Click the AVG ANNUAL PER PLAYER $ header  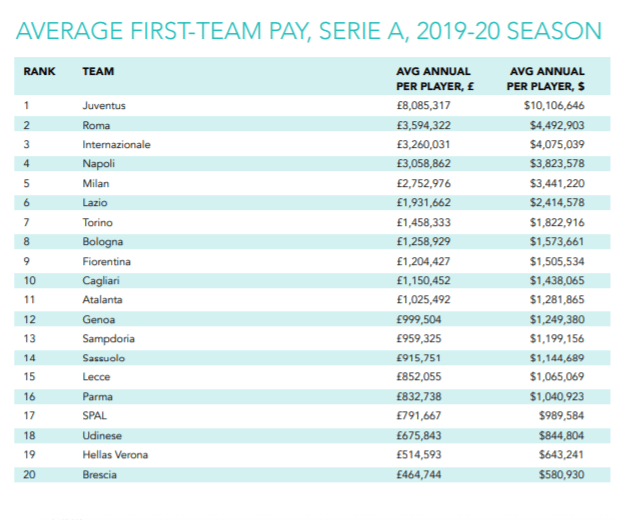548,78
